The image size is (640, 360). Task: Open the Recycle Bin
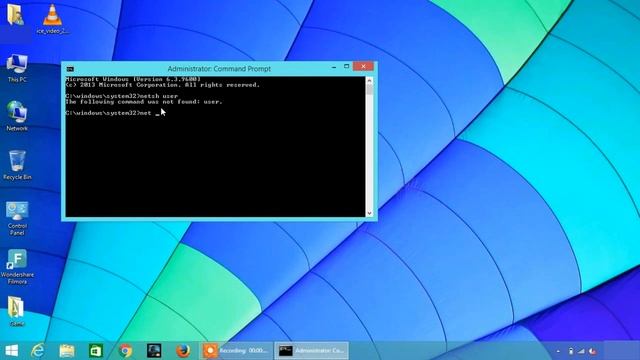pyautogui.click(x=17, y=165)
